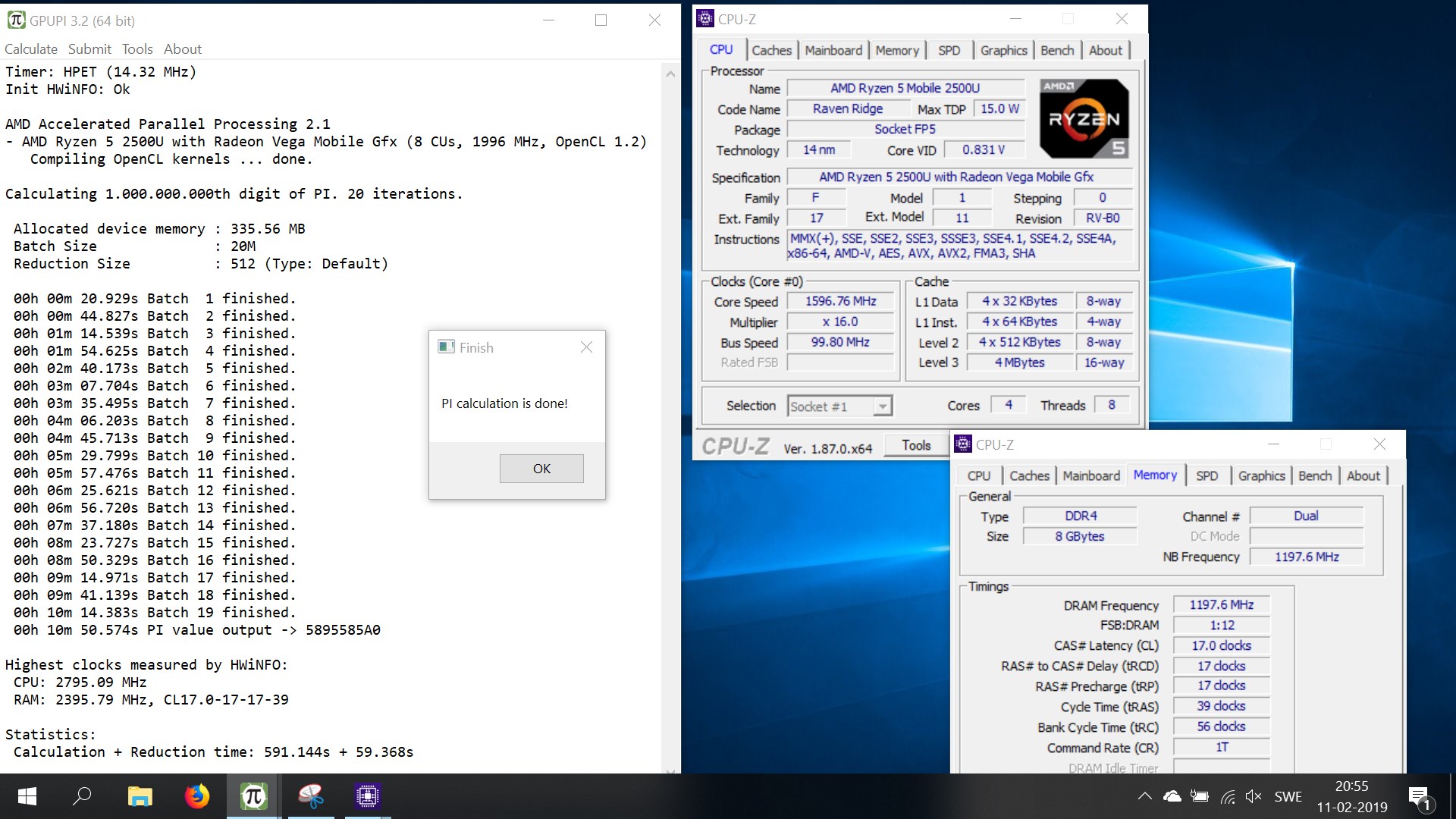The height and width of the screenshot is (819, 1456).
Task: Click the CPU-Z icon in top window title
Action: 705,19
